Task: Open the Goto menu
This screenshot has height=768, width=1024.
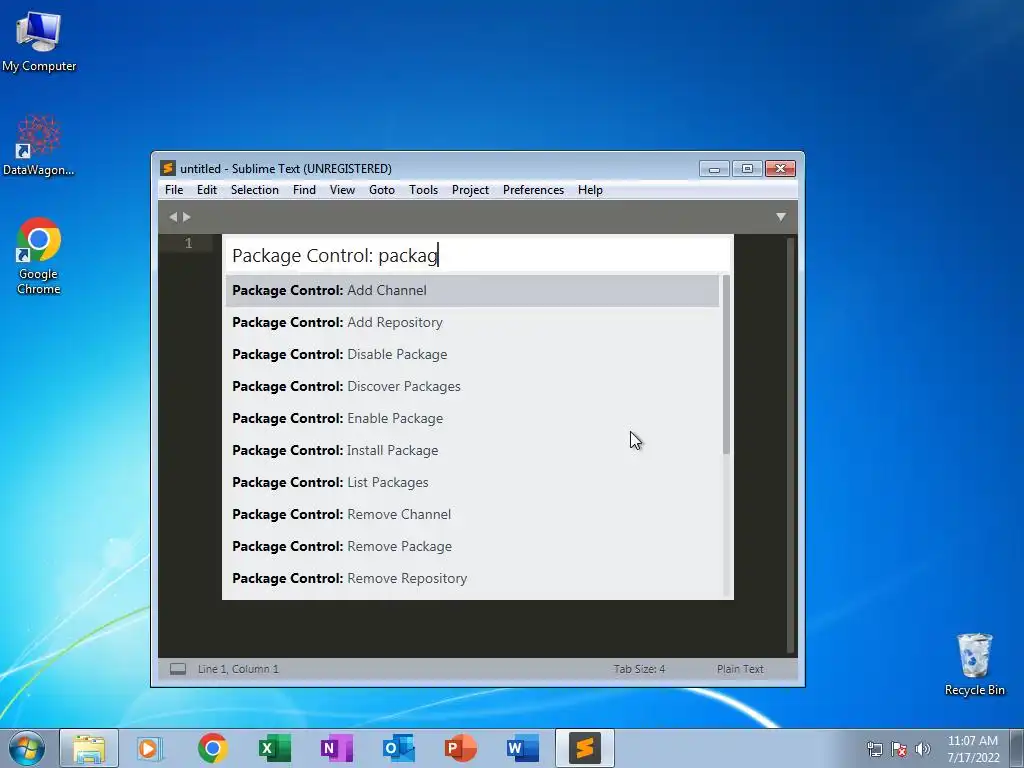Action: (381, 190)
